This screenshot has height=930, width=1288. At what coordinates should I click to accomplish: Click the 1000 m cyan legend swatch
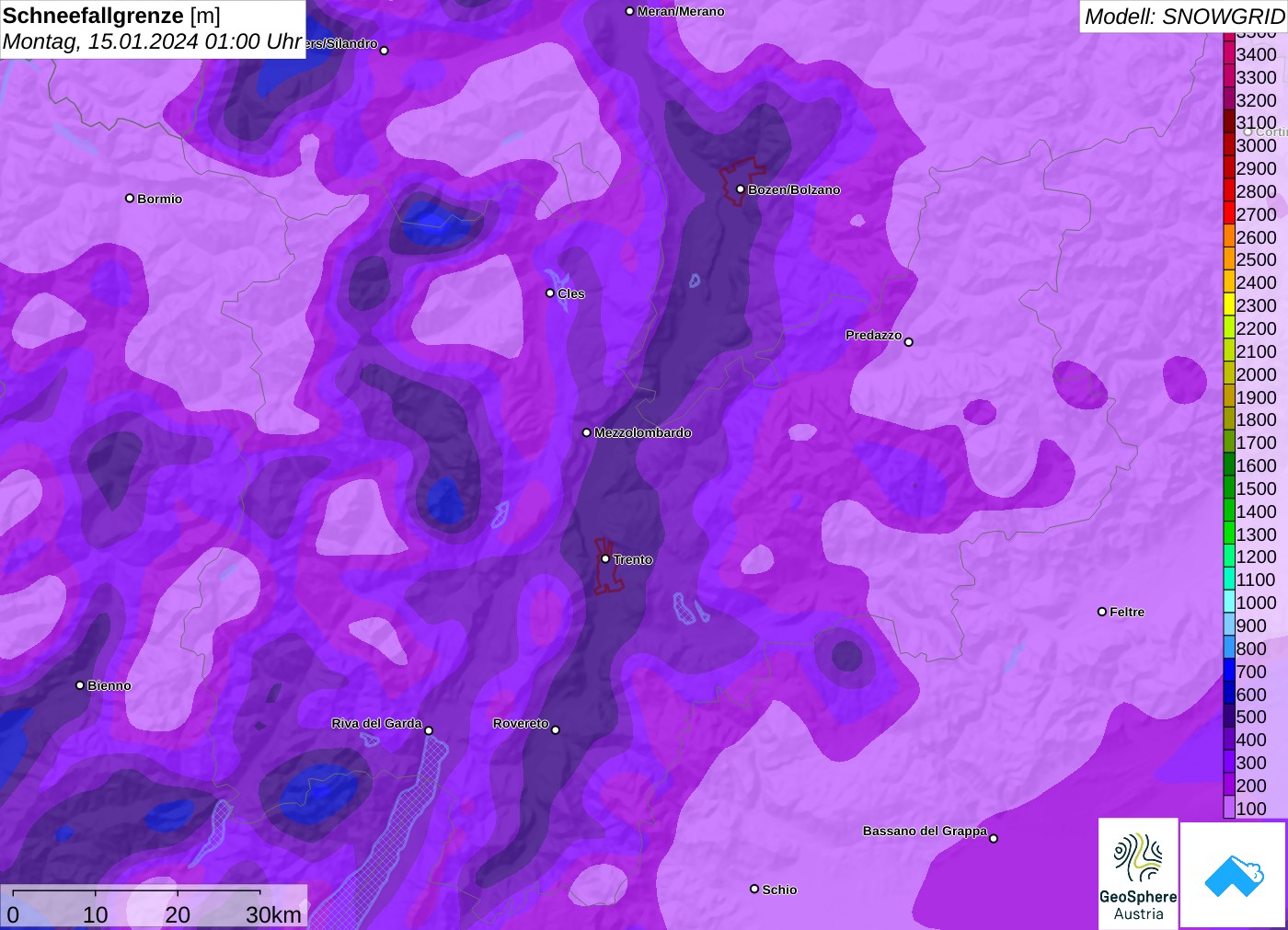(1229, 602)
